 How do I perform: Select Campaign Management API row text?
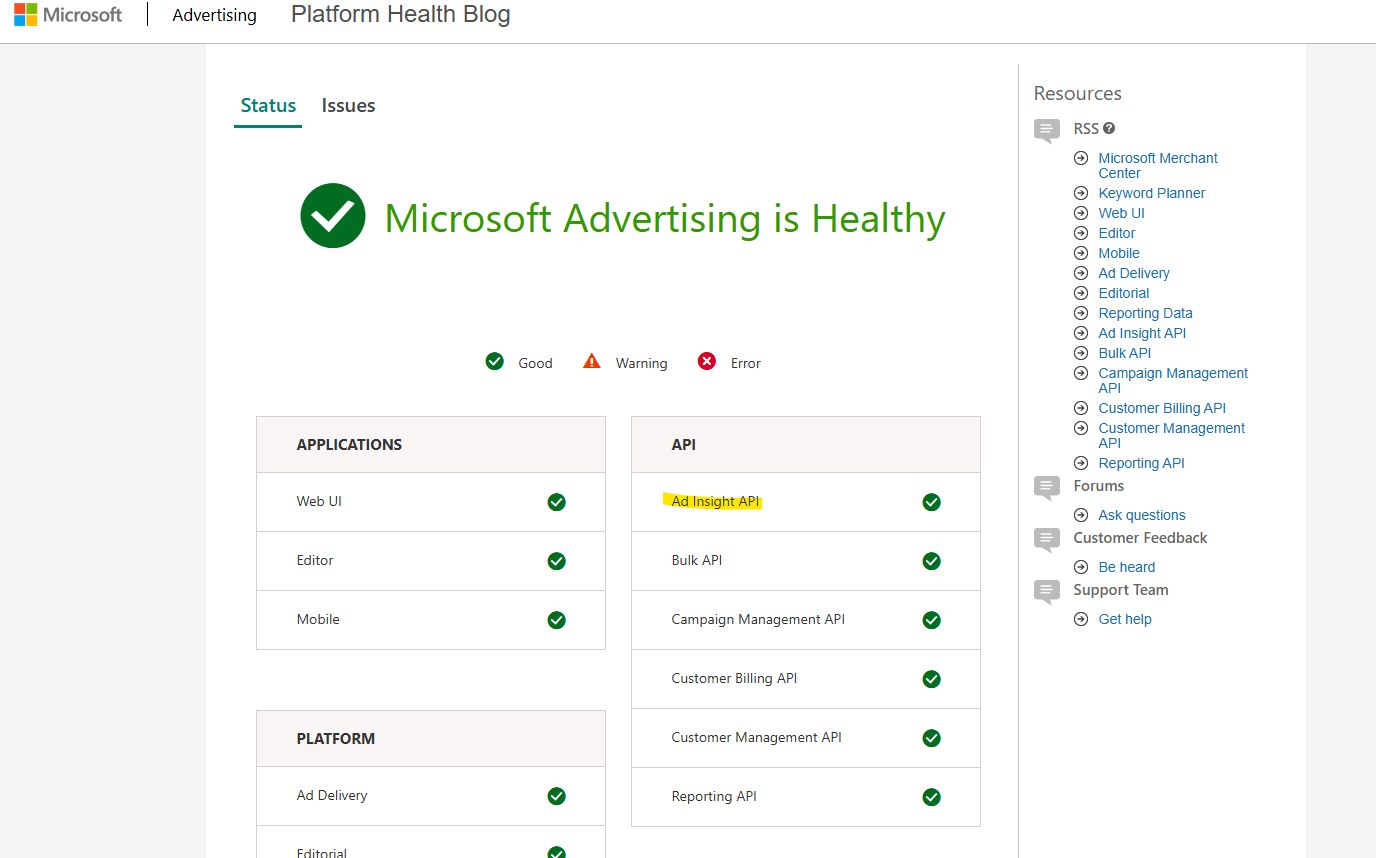[758, 619]
